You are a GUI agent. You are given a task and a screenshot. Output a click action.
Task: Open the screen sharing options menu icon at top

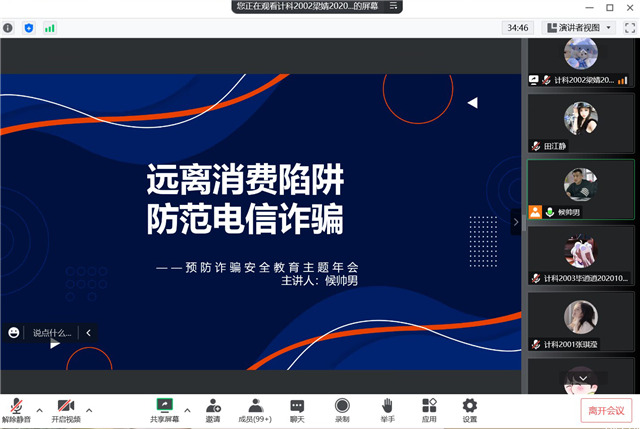pyautogui.click(x=393, y=6)
